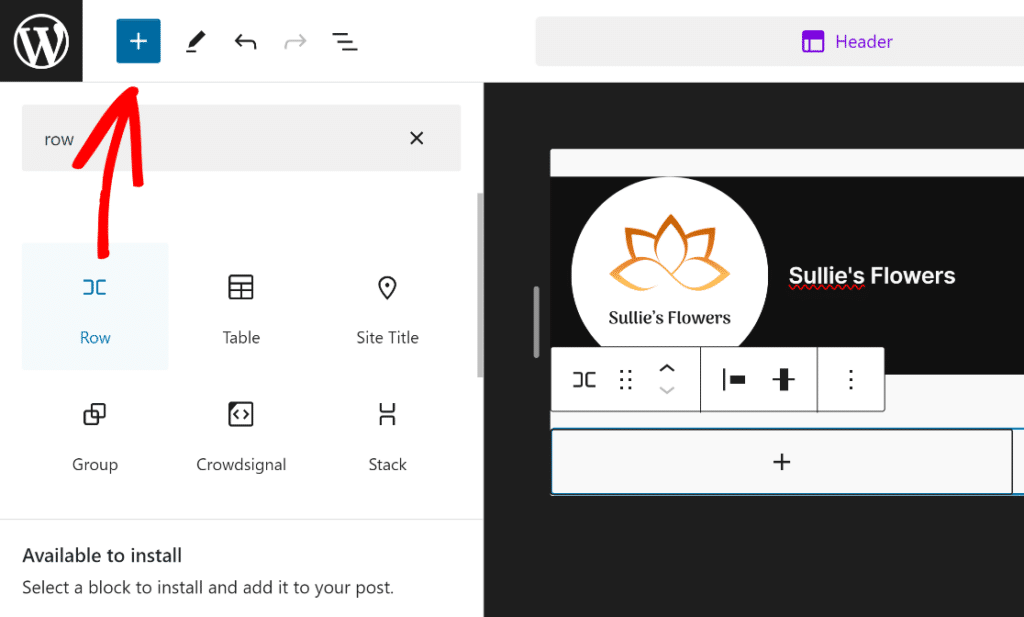The image size is (1024, 617).
Task: Open the Header template part selector
Action: (846, 41)
